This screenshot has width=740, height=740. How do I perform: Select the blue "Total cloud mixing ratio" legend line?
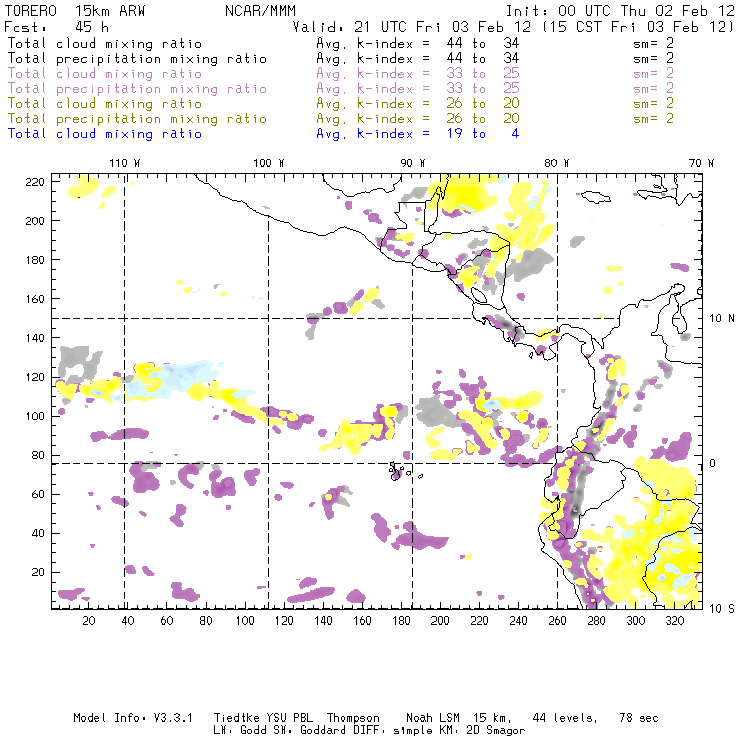tap(105, 135)
